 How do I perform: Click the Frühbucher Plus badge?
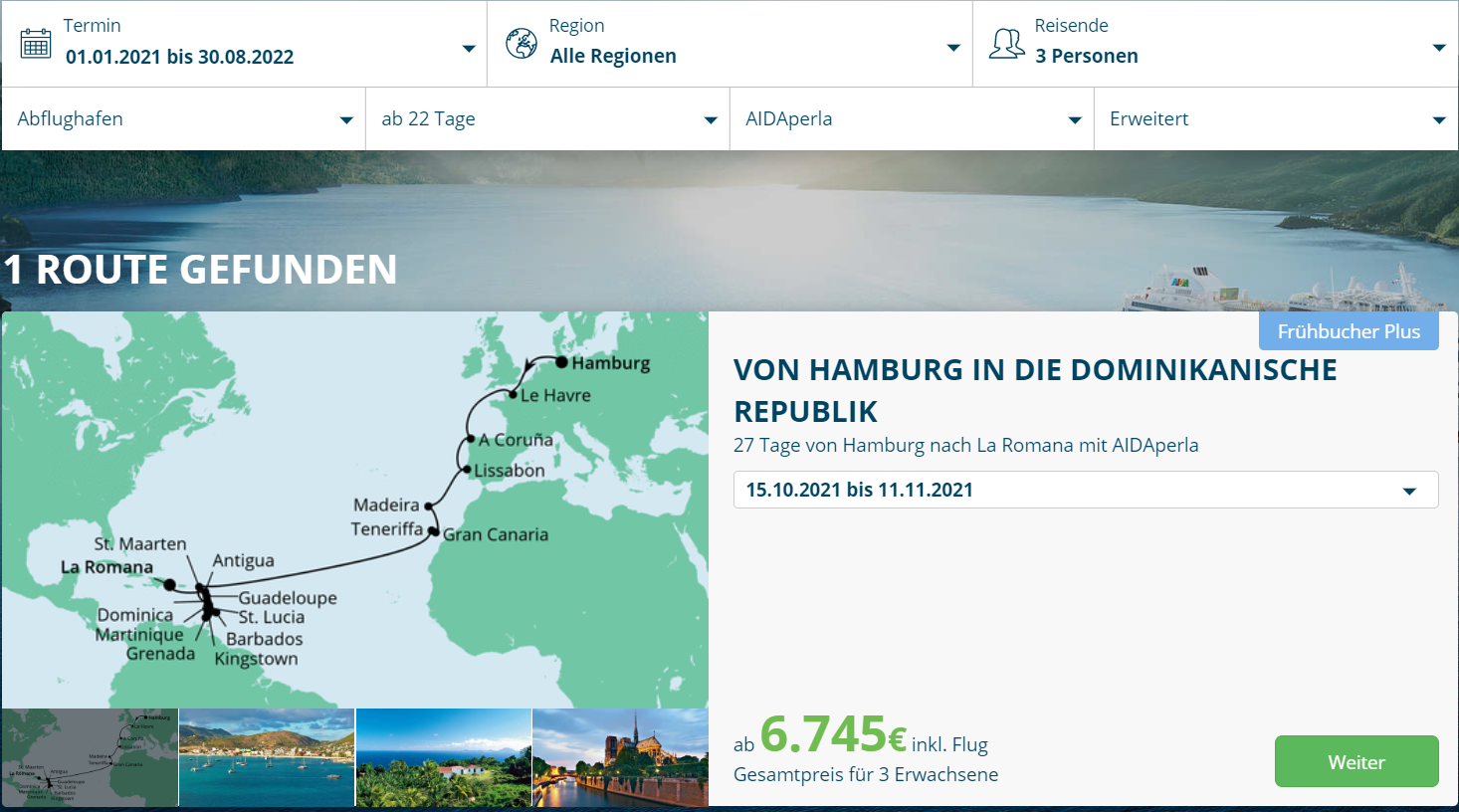[1348, 331]
